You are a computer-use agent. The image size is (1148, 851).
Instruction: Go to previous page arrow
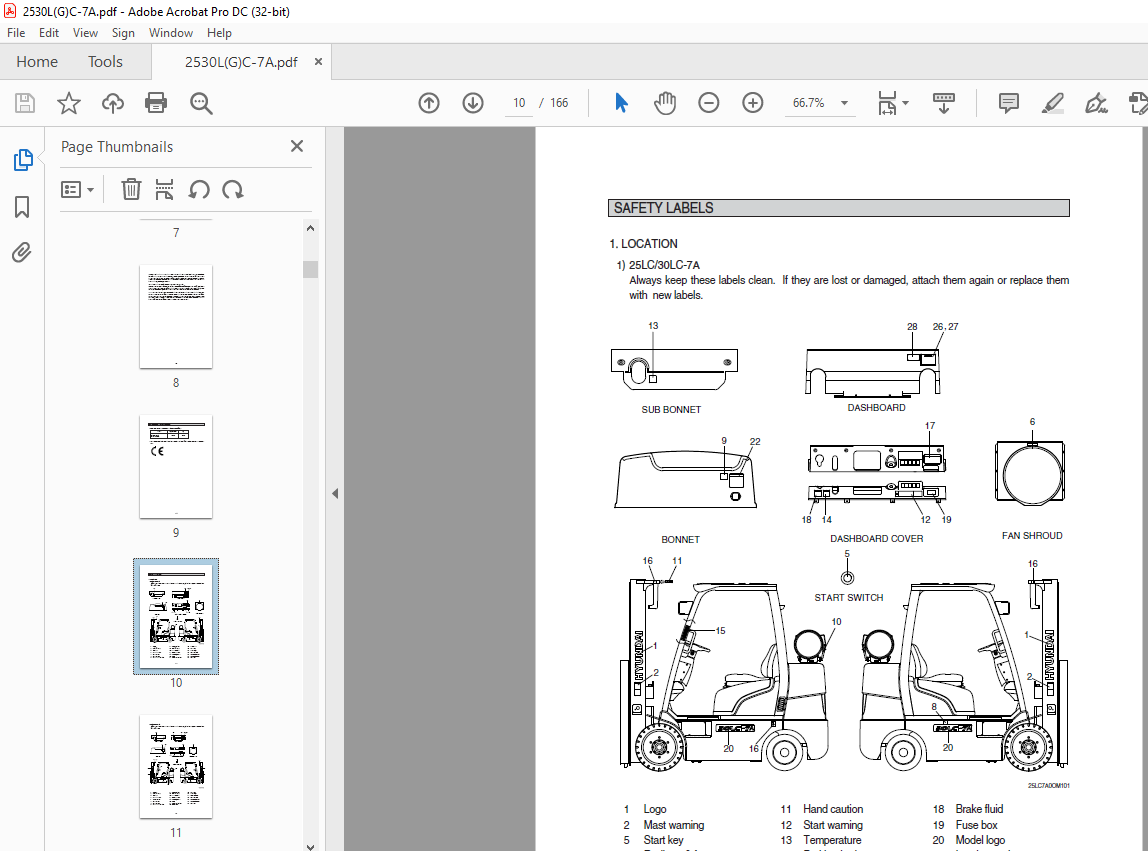(429, 103)
